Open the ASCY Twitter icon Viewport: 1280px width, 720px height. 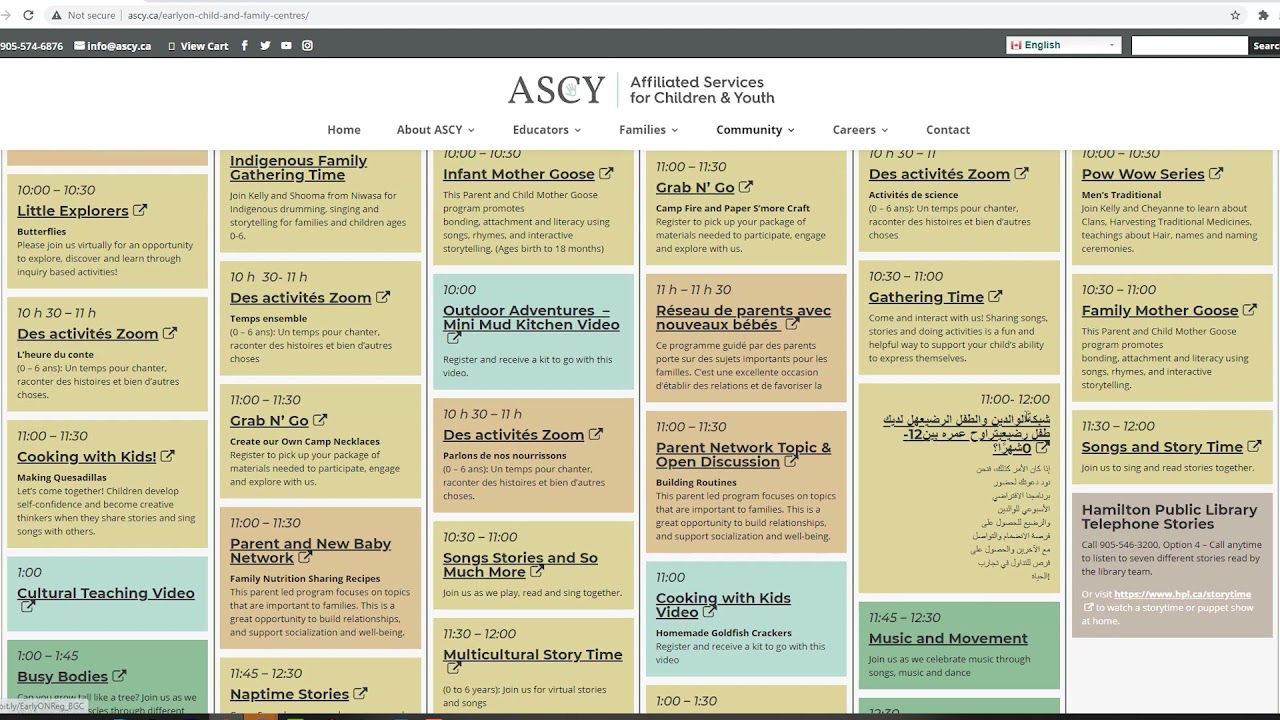coord(265,45)
